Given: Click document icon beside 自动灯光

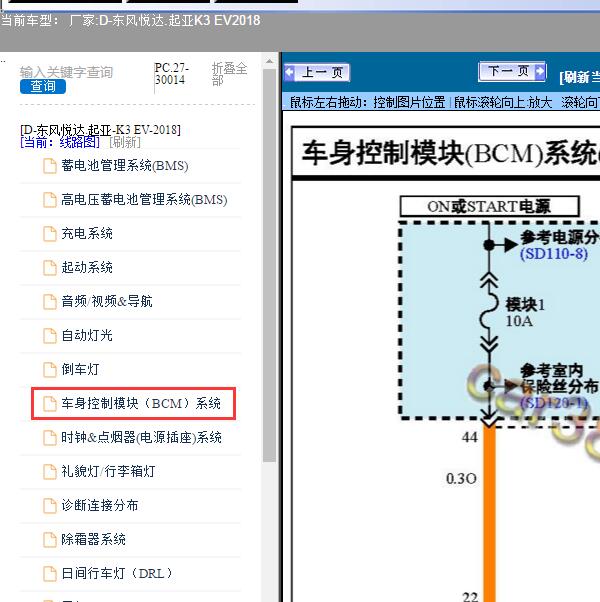Looking at the screenshot, I should pyautogui.click(x=50, y=336).
